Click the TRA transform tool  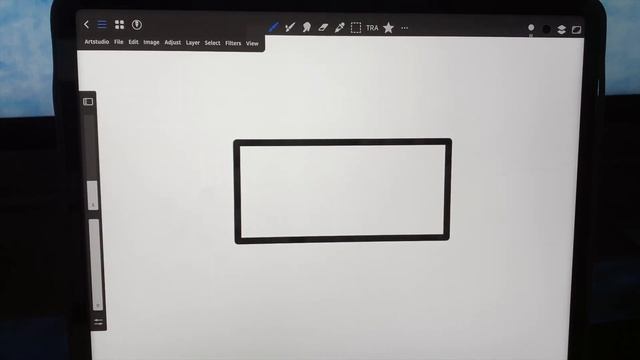(x=372, y=28)
